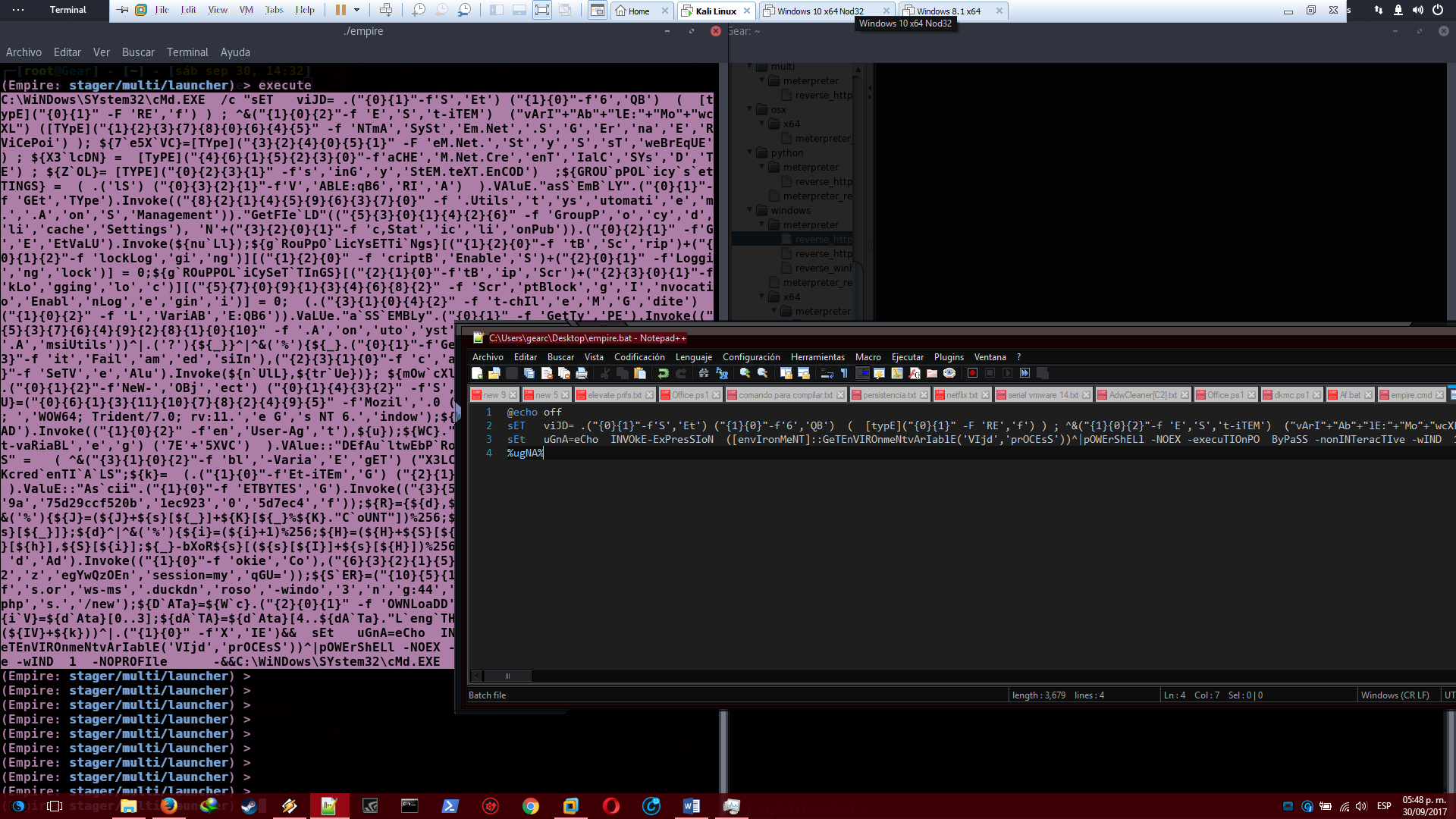This screenshot has width=1456, height=819.
Task: Close the netflix.txt tab
Action: [984, 394]
